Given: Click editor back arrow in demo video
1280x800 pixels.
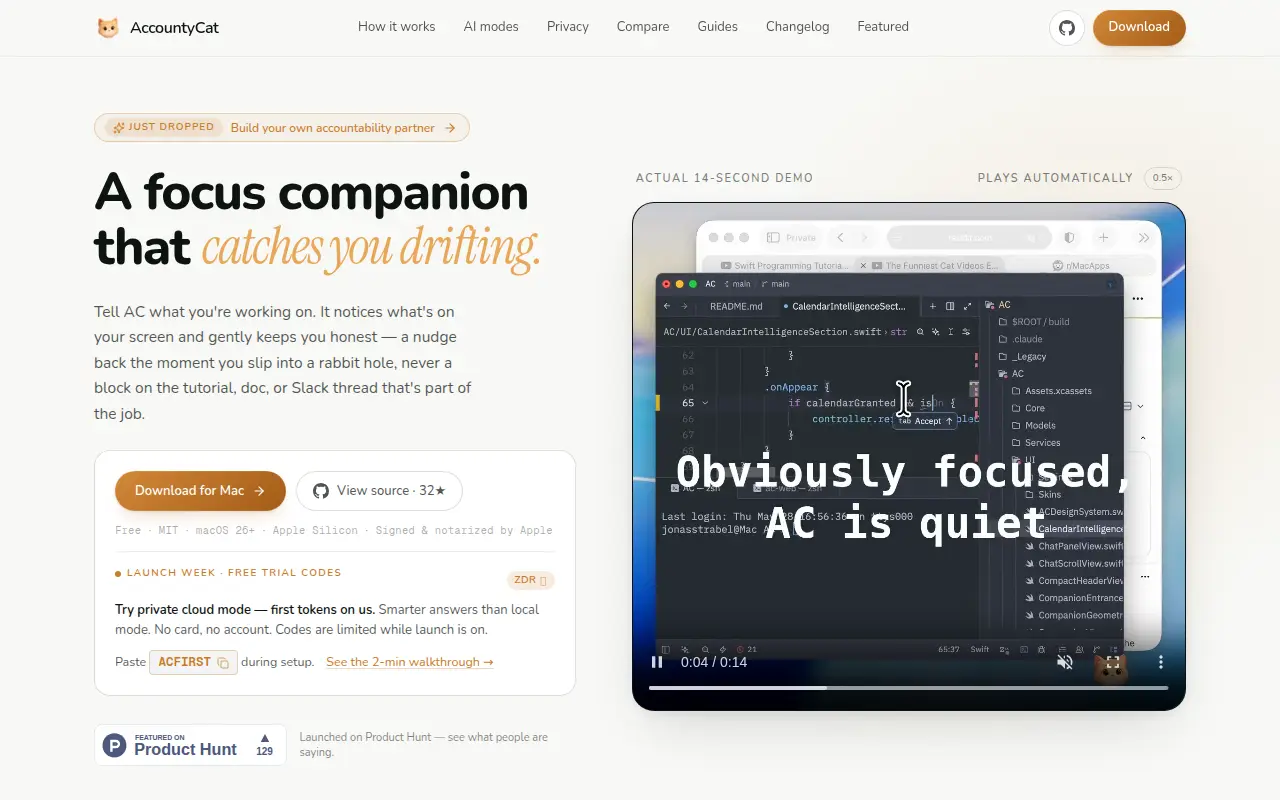Looking at the screenshot, I should click(x=667, y=306).
